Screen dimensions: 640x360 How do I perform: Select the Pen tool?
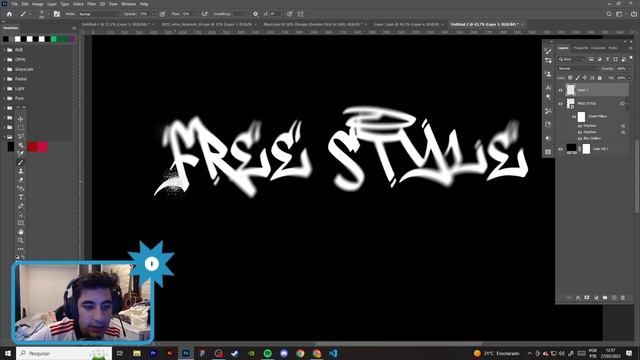coord(21,206)
